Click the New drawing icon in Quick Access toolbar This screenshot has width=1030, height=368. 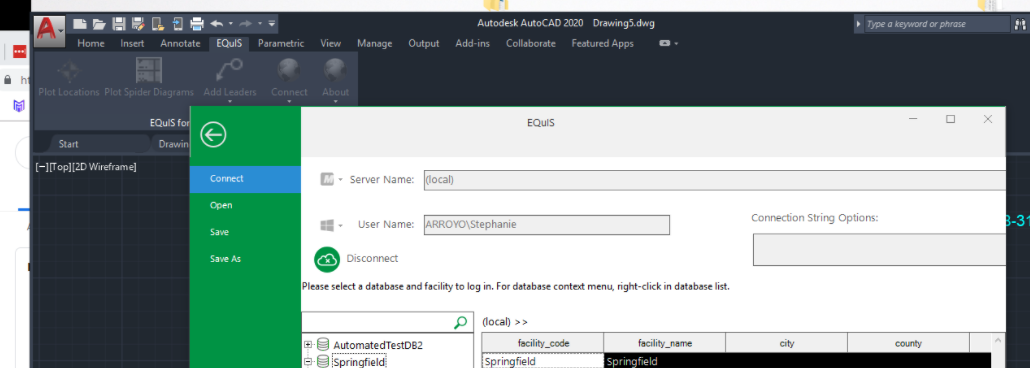(79, 24)
